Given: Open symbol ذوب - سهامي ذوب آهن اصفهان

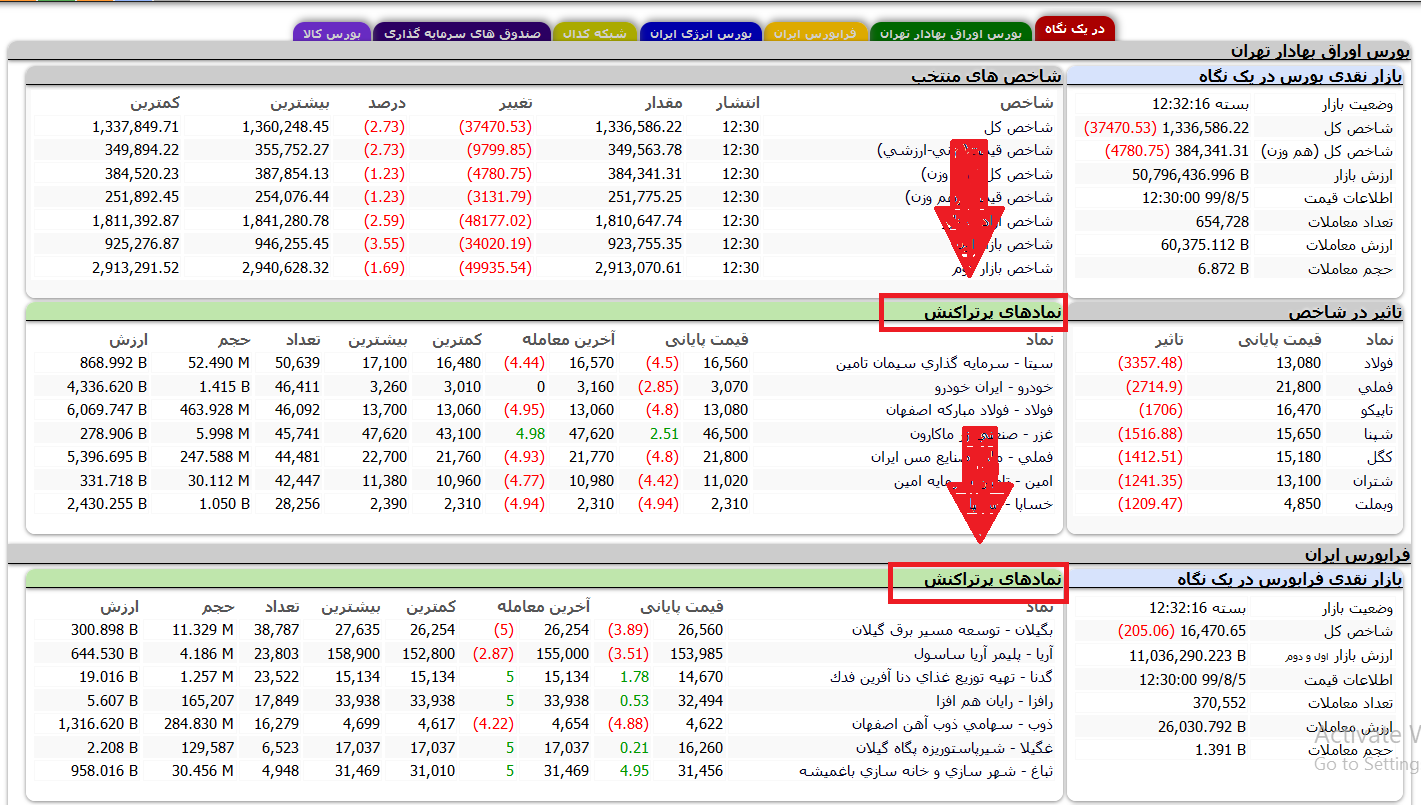Looking at the screenshot, I should [952, 724].
